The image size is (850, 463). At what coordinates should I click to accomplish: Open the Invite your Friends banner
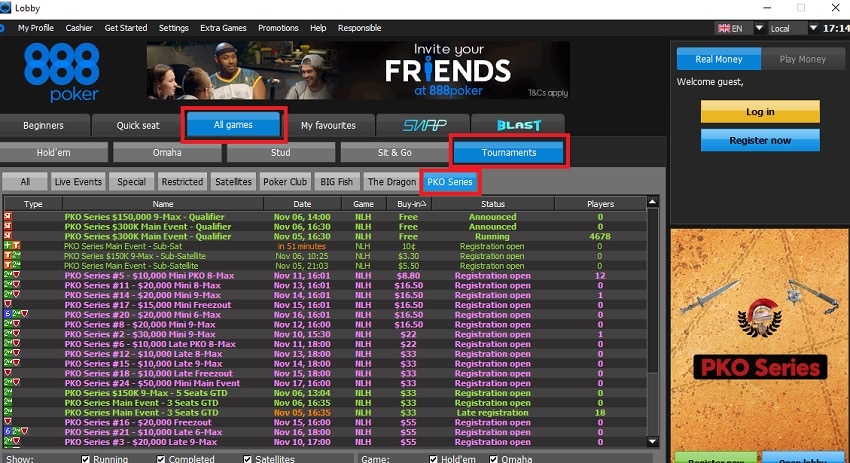(x=358, y=70)
